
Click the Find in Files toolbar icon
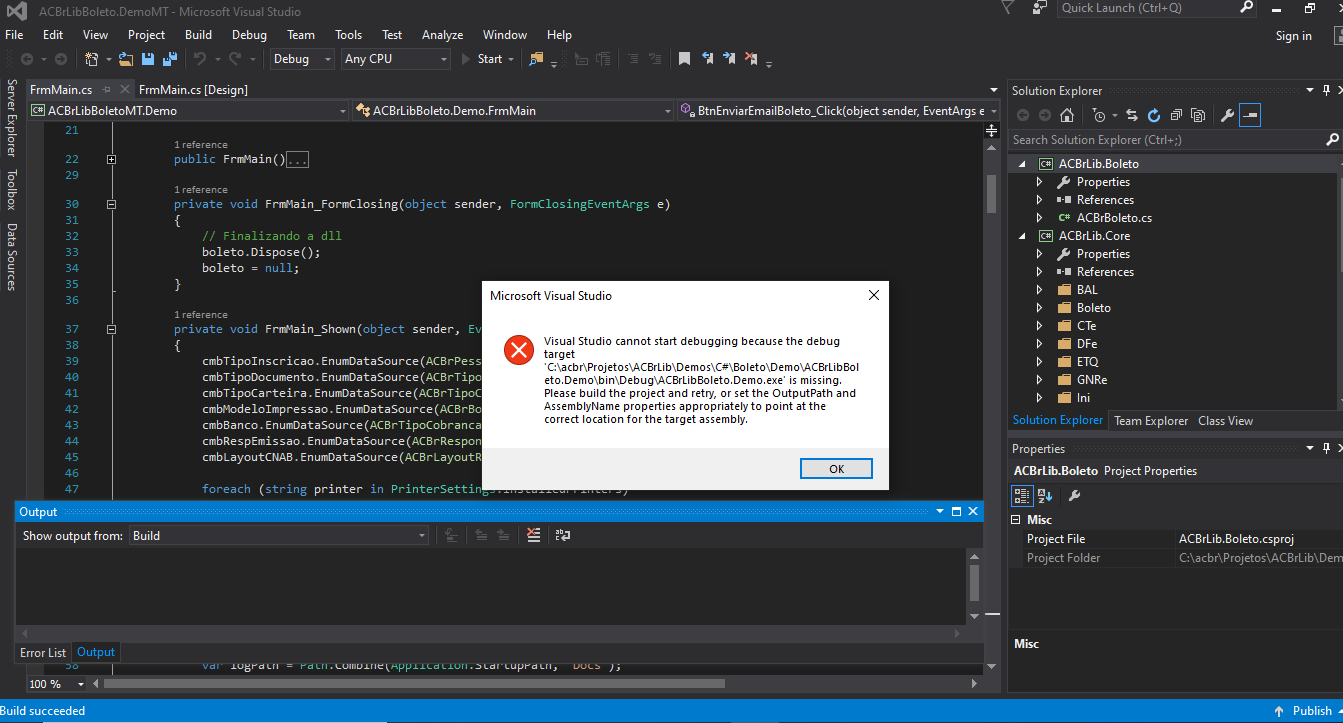536,59
